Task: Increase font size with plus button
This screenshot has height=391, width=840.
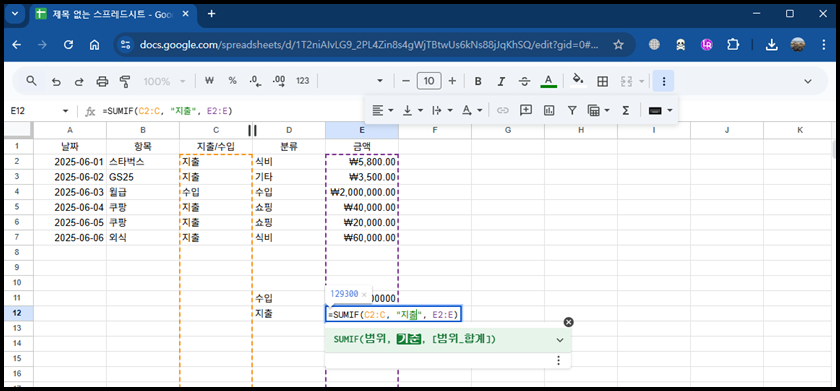Action: (x=452, y=81)
